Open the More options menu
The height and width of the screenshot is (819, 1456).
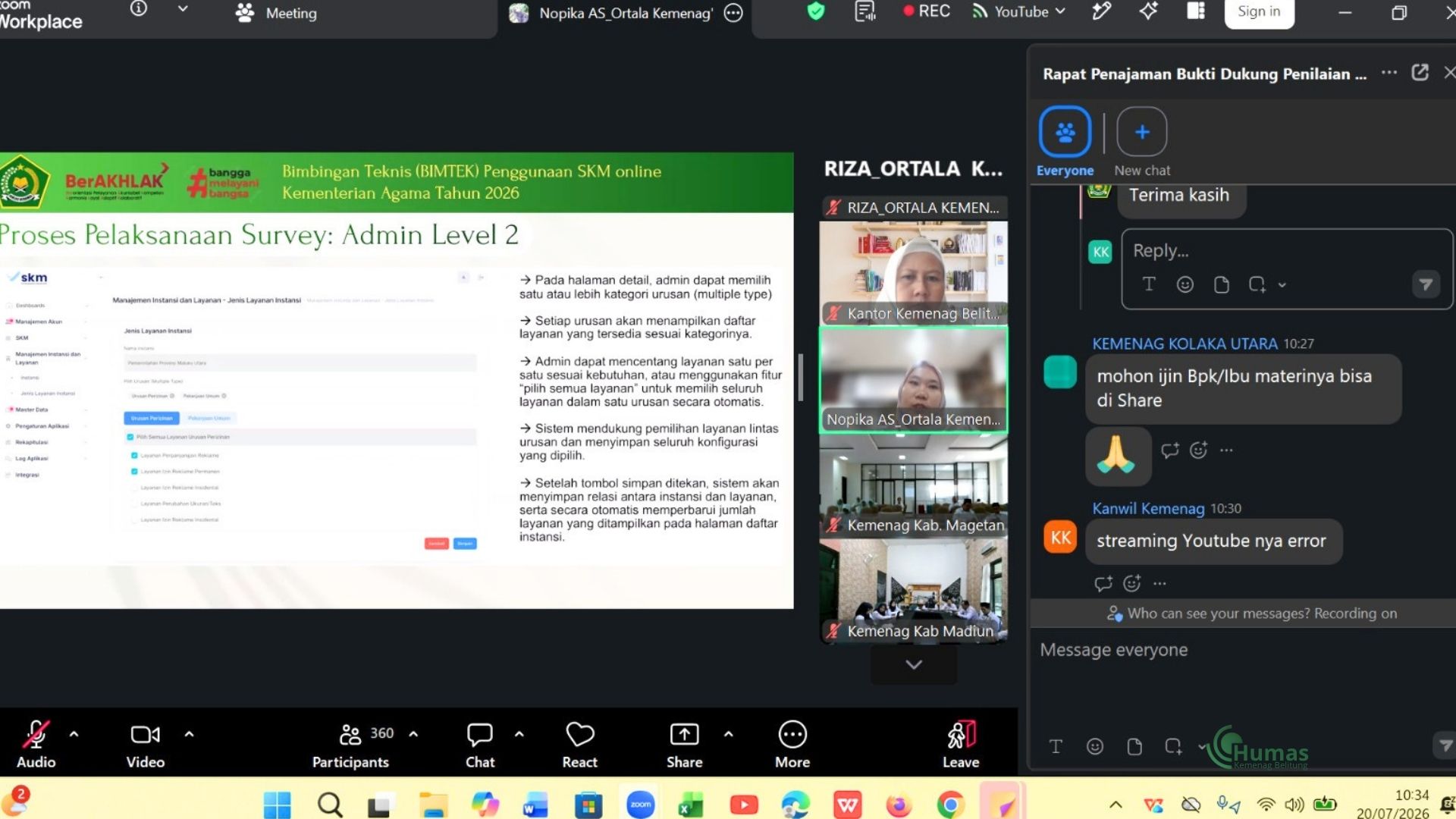click(792, 744)
